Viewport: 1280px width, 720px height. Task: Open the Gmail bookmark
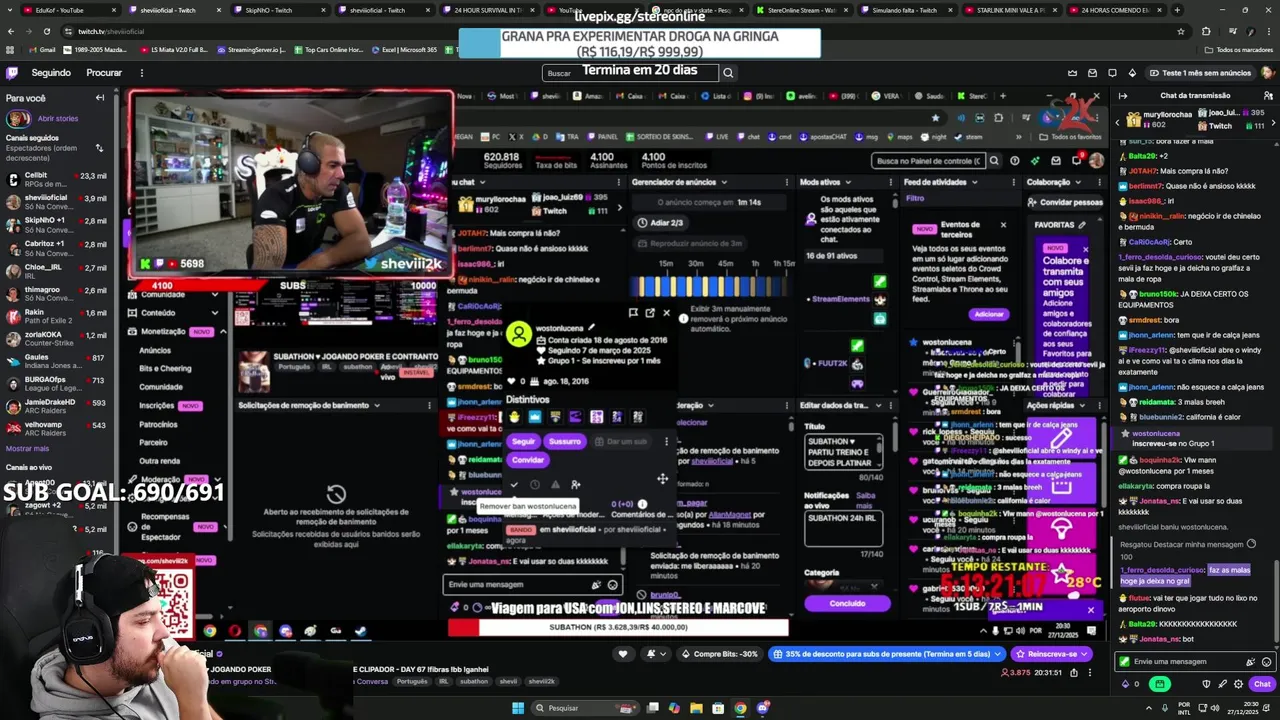[x=42, y=49]
